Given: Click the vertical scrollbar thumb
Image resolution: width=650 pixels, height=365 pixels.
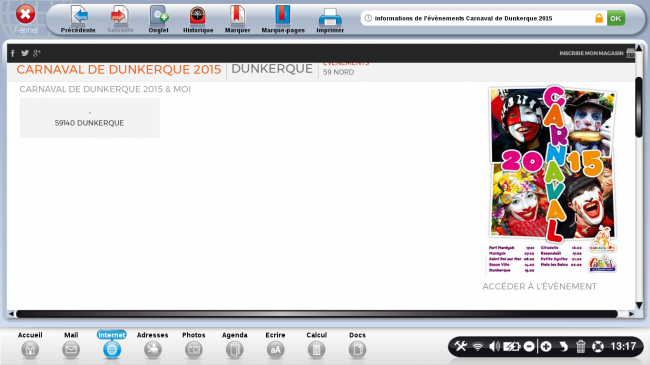Looking at the screenshot, I should coord(639,107).
